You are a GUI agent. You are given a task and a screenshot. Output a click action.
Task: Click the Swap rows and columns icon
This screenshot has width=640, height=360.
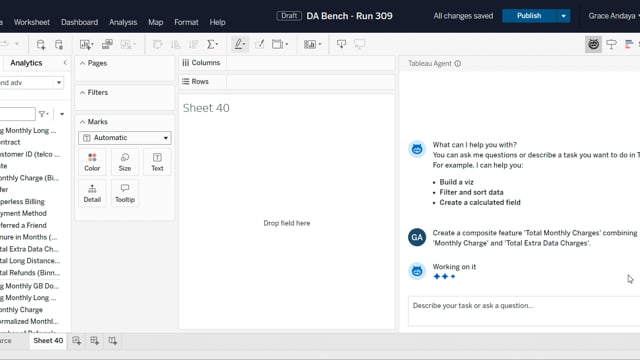pos(158,44)
